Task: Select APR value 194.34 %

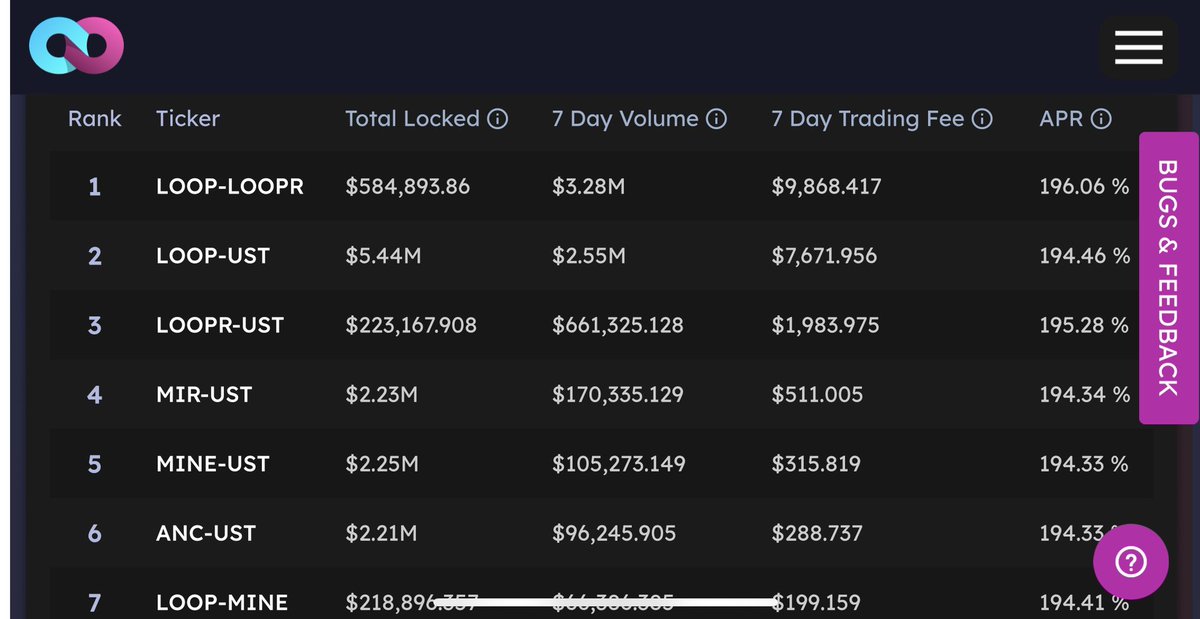Action: [x=1085, y=394]
